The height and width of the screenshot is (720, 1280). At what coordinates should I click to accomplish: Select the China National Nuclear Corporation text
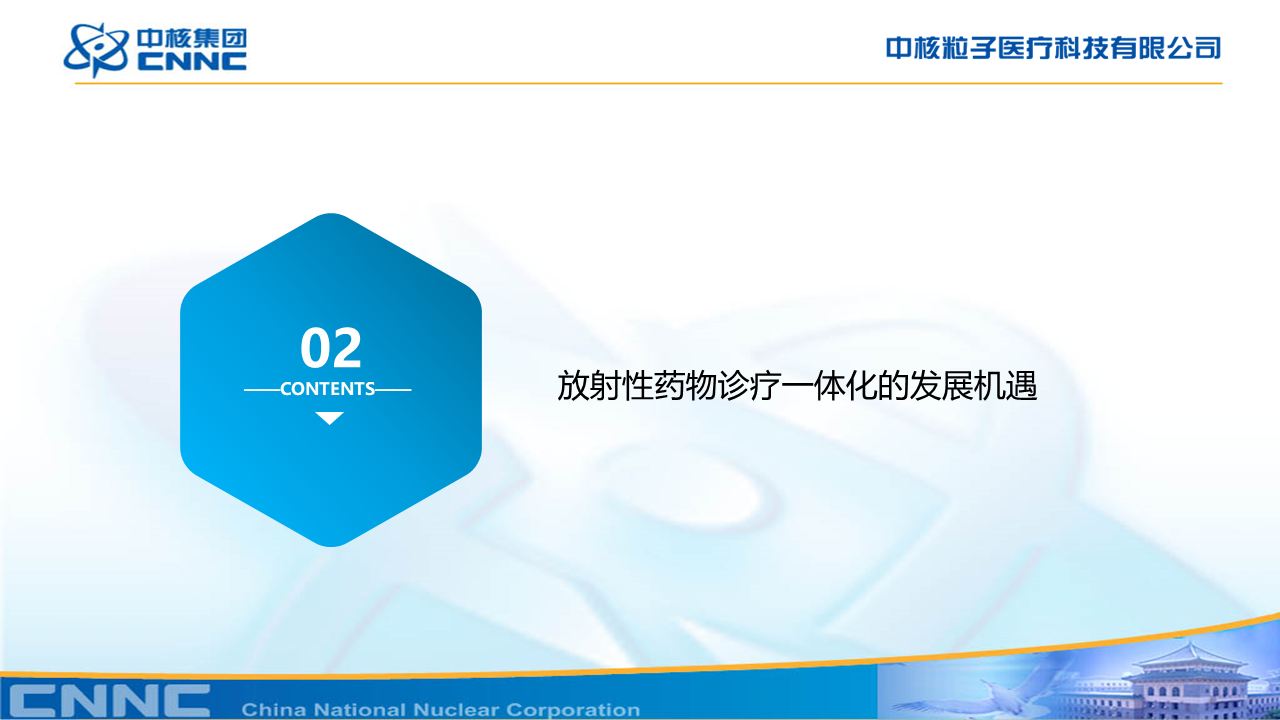click(440, 710)
